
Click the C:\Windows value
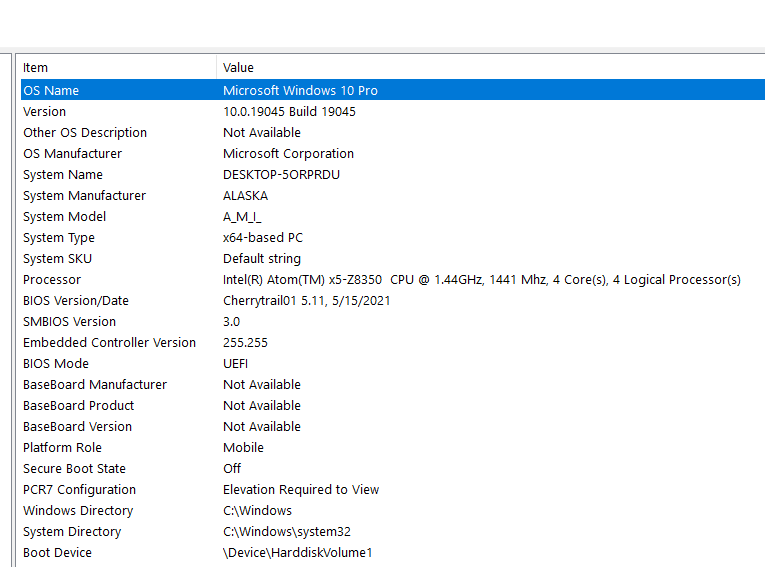(257, 510)
